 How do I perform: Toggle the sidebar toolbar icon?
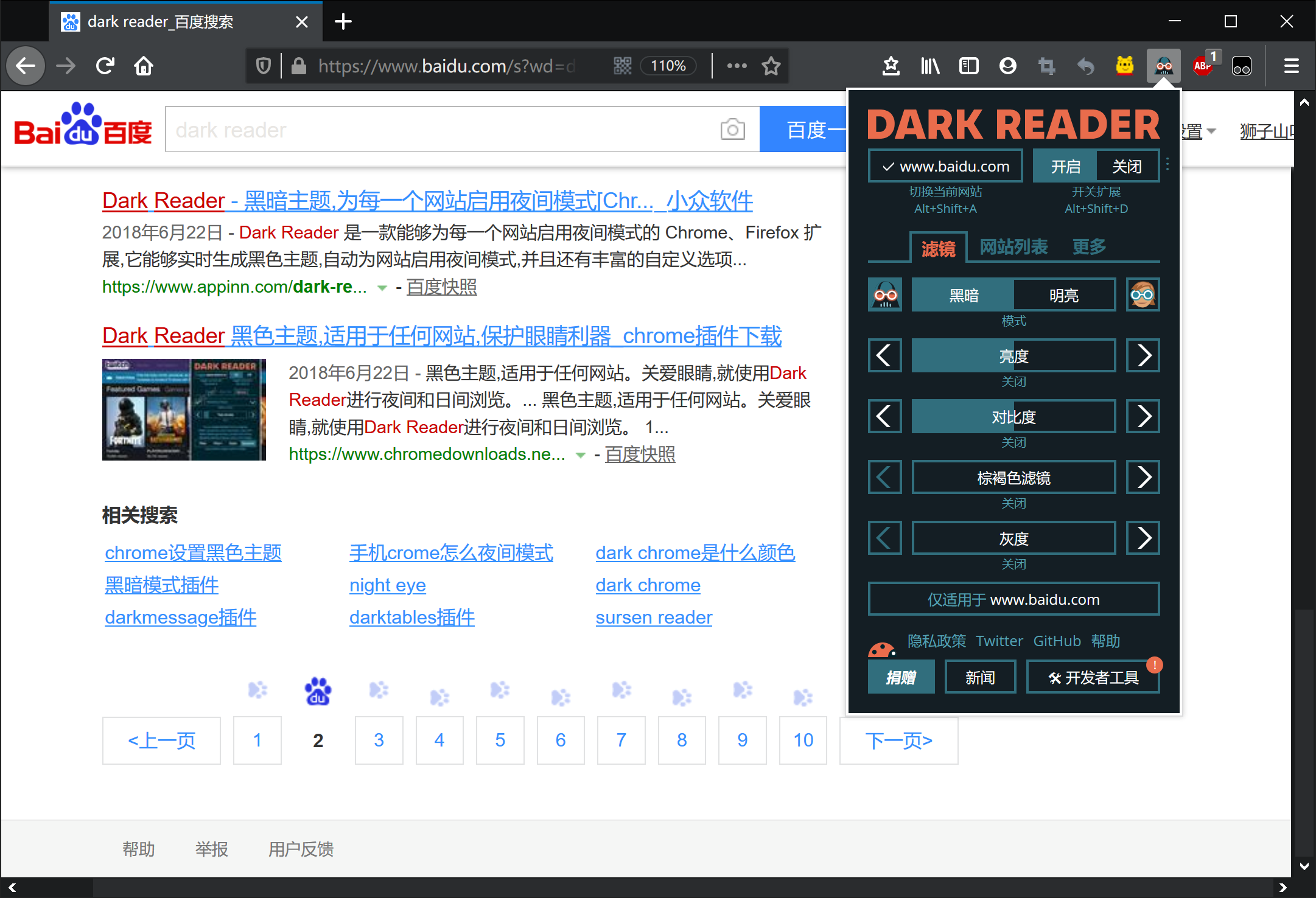coord(969,66)
